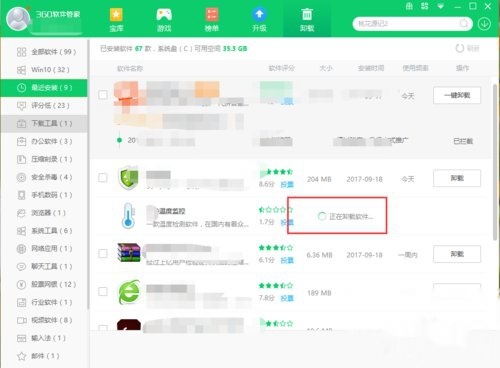Click the green e browser application icon
This screenshot has width=500, height=368.
point(129,292)
